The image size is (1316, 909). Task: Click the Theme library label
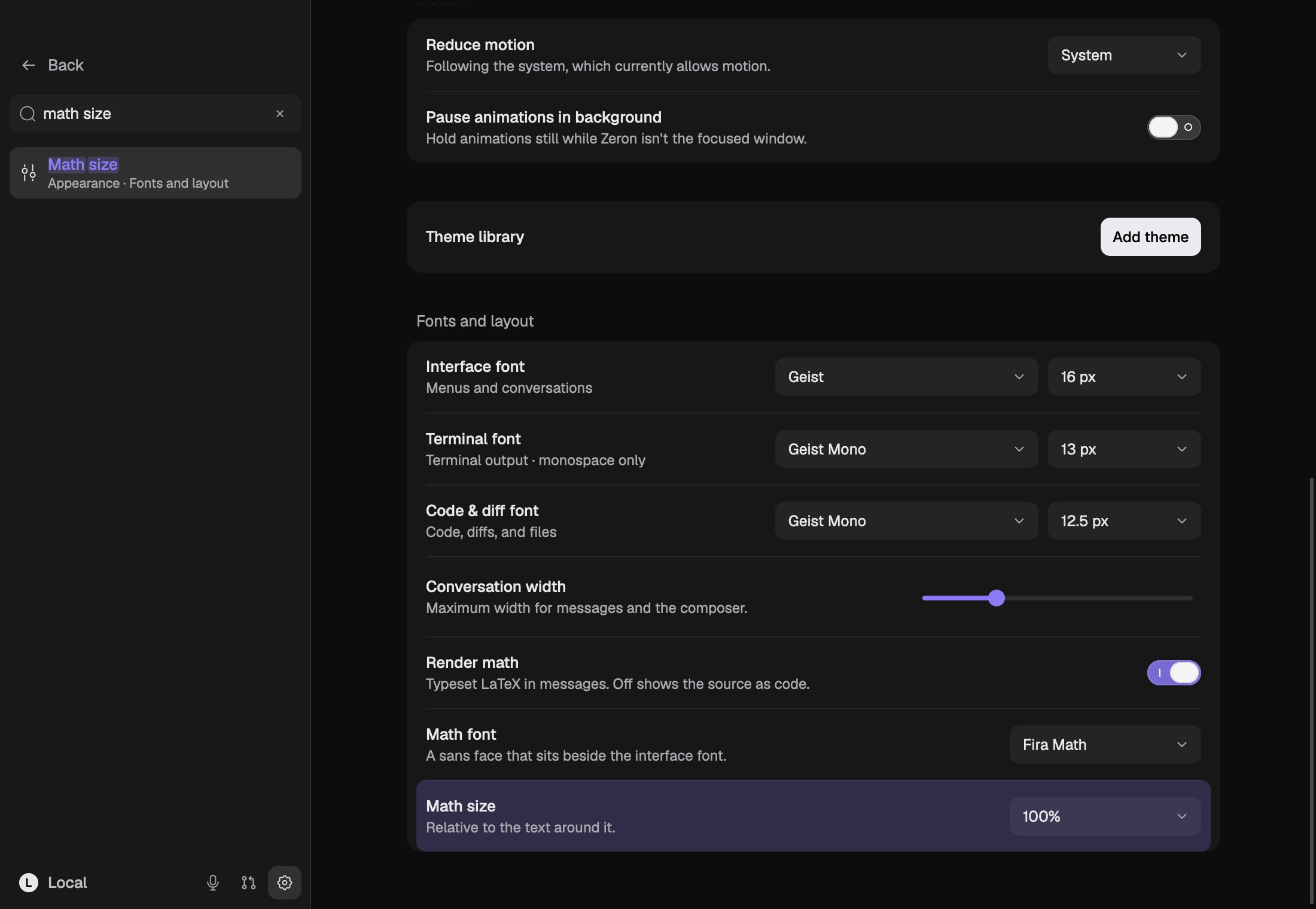(x=475, y=237)
